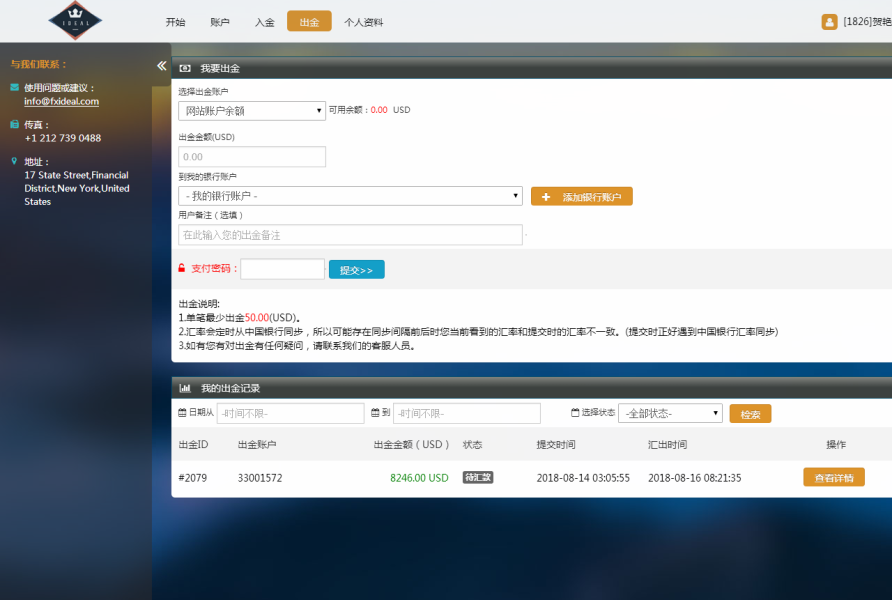
Task: Go to the 入金 deposit tab
Action: [x=264, y=22]
